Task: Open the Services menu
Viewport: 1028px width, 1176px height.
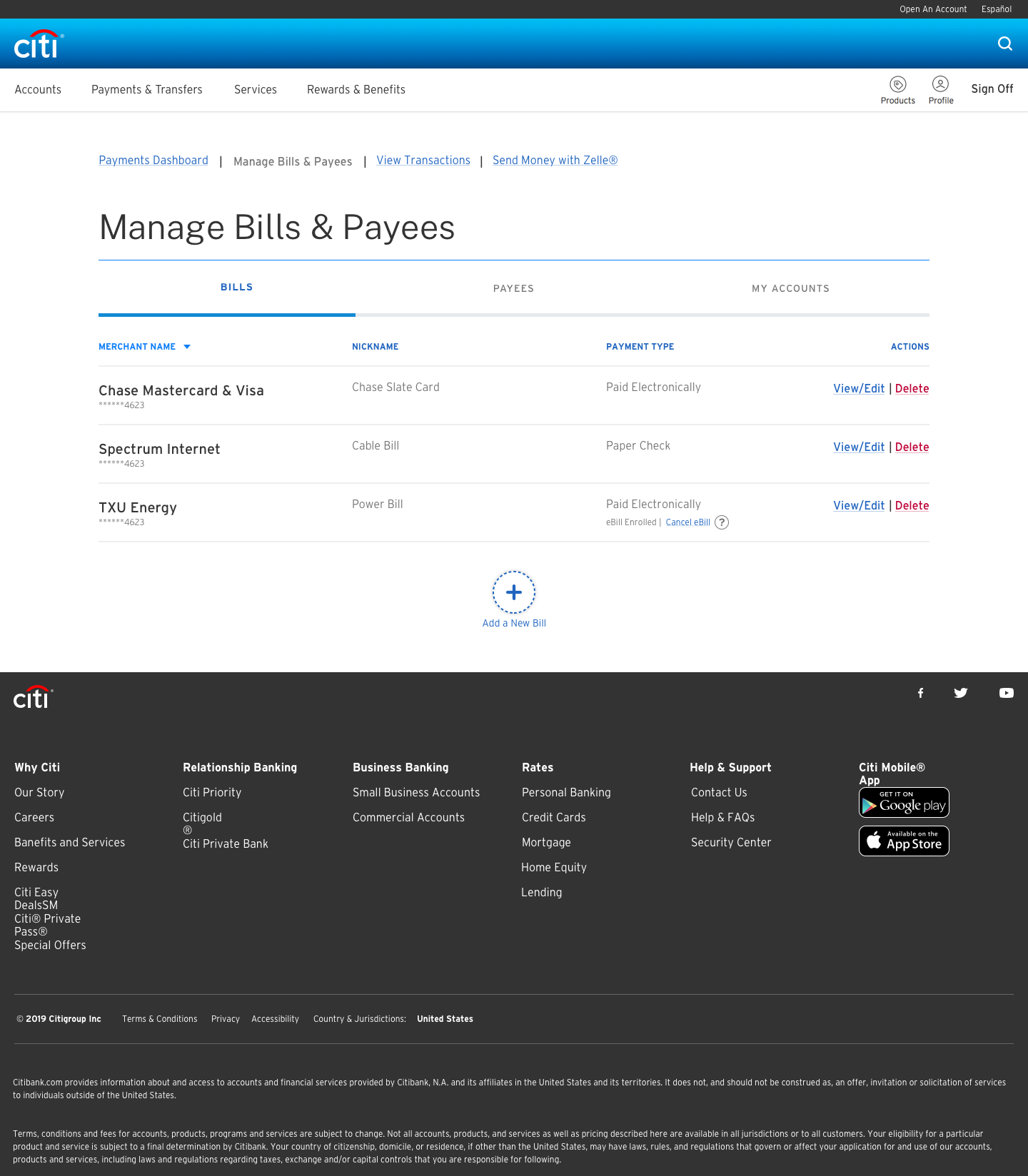Action: pyautogui.click(x=256, y=89)
